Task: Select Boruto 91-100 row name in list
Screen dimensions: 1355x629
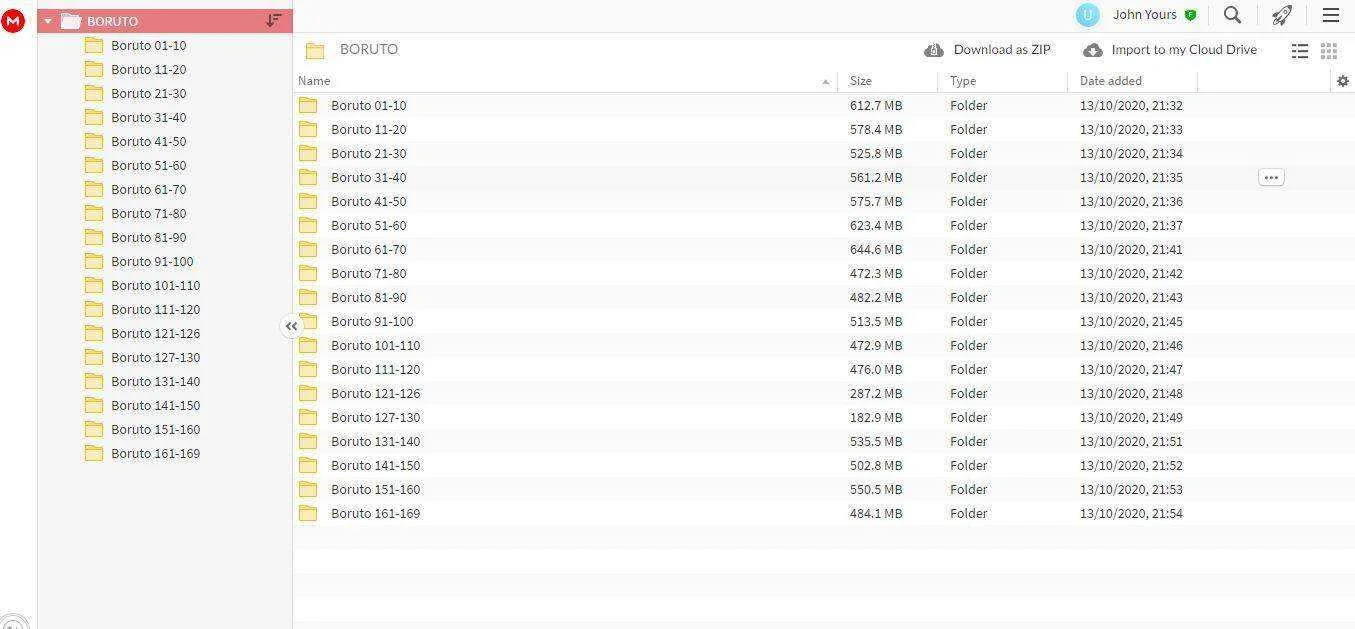Action: (x=372, y=321)
